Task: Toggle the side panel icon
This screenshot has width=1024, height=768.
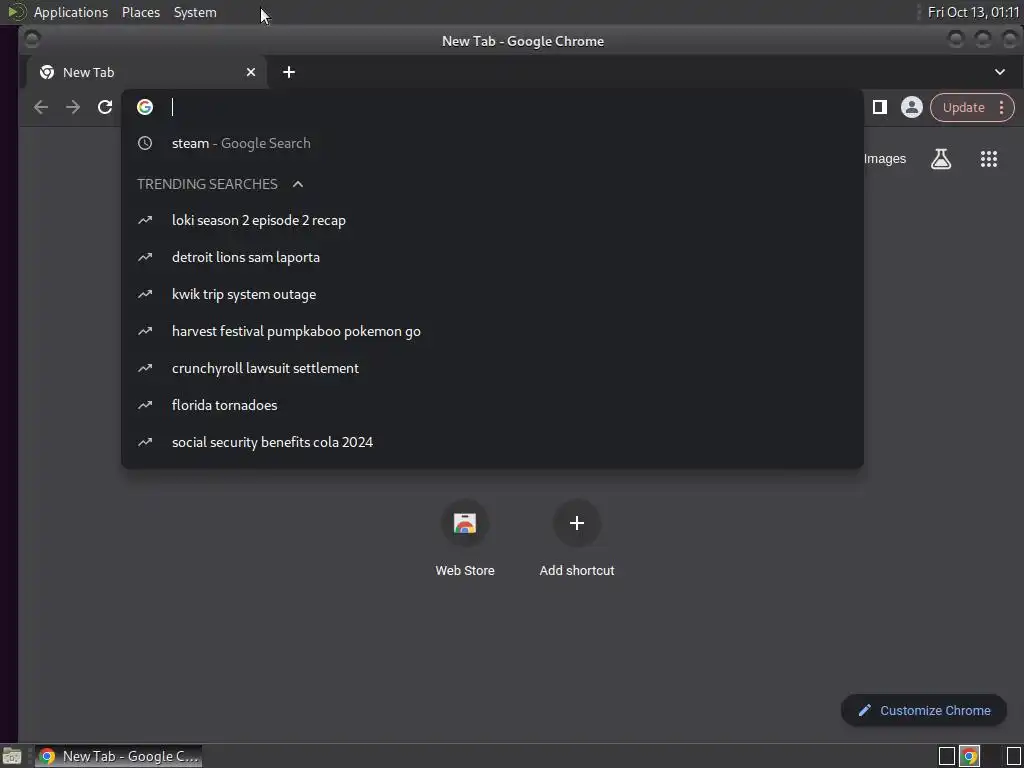Action: pyautogui.click(x=880, y=107)
